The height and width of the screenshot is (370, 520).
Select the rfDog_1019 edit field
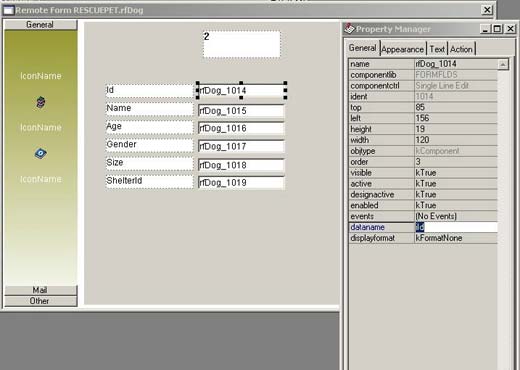[241, 183]
